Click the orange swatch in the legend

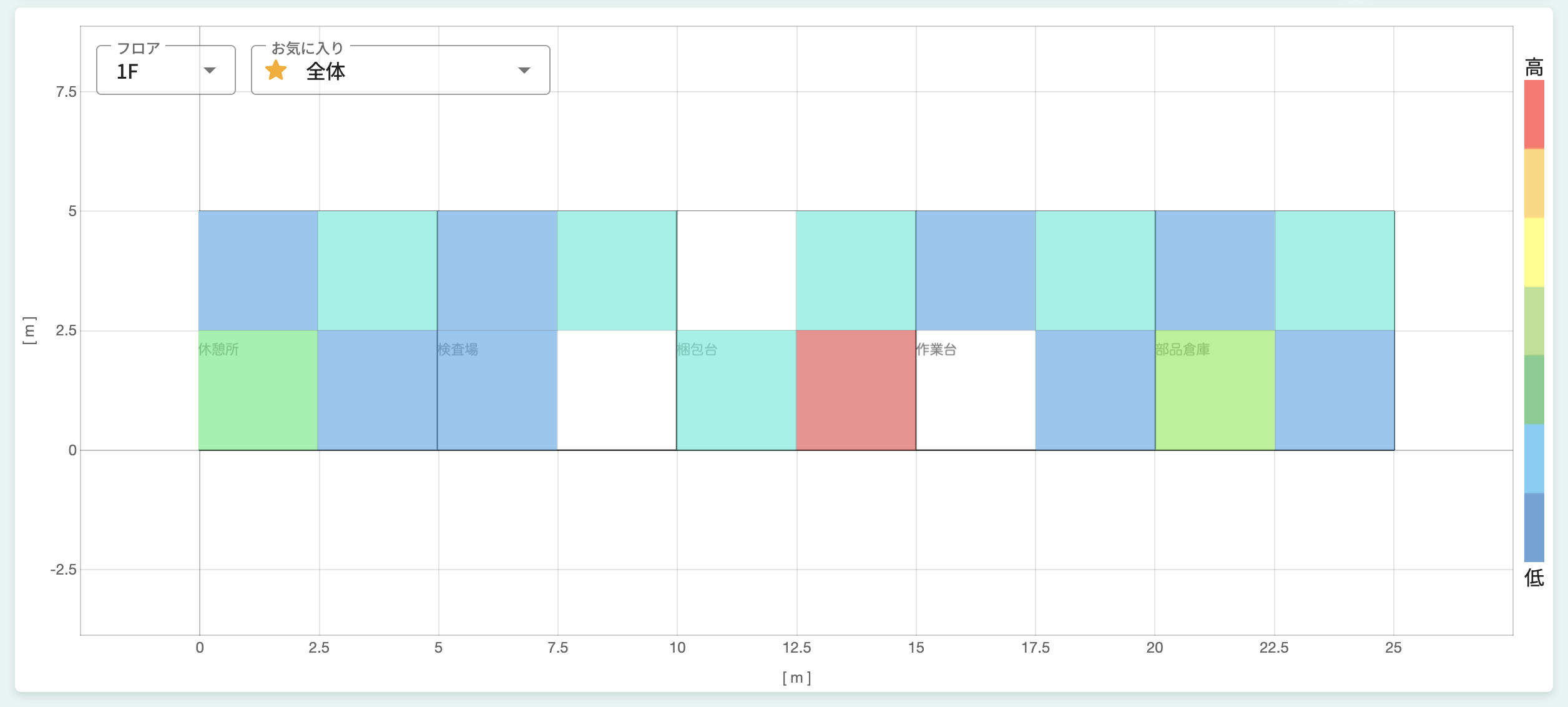point(1534,183)
